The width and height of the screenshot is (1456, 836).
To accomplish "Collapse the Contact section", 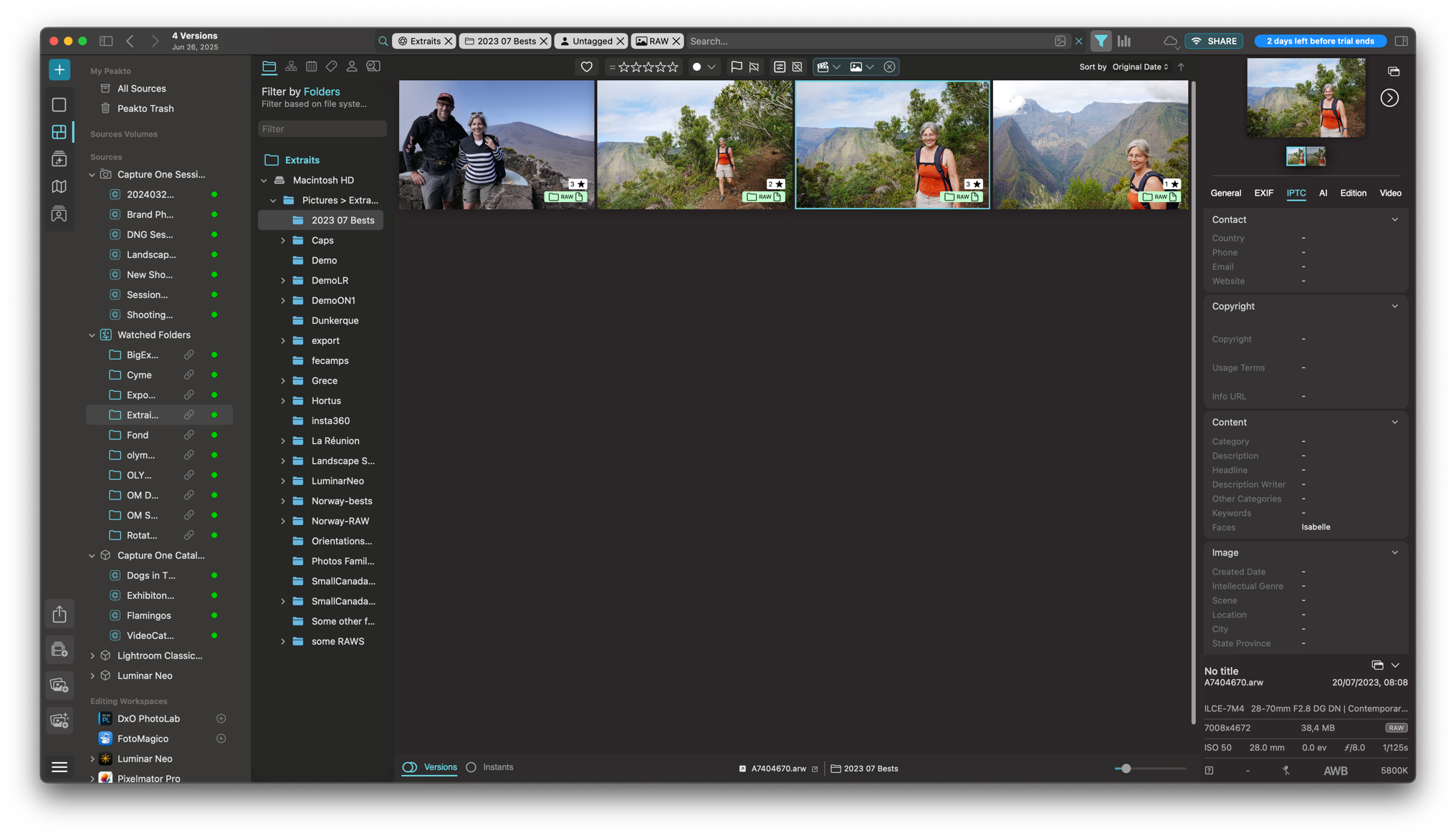I will coord(1394,219).
